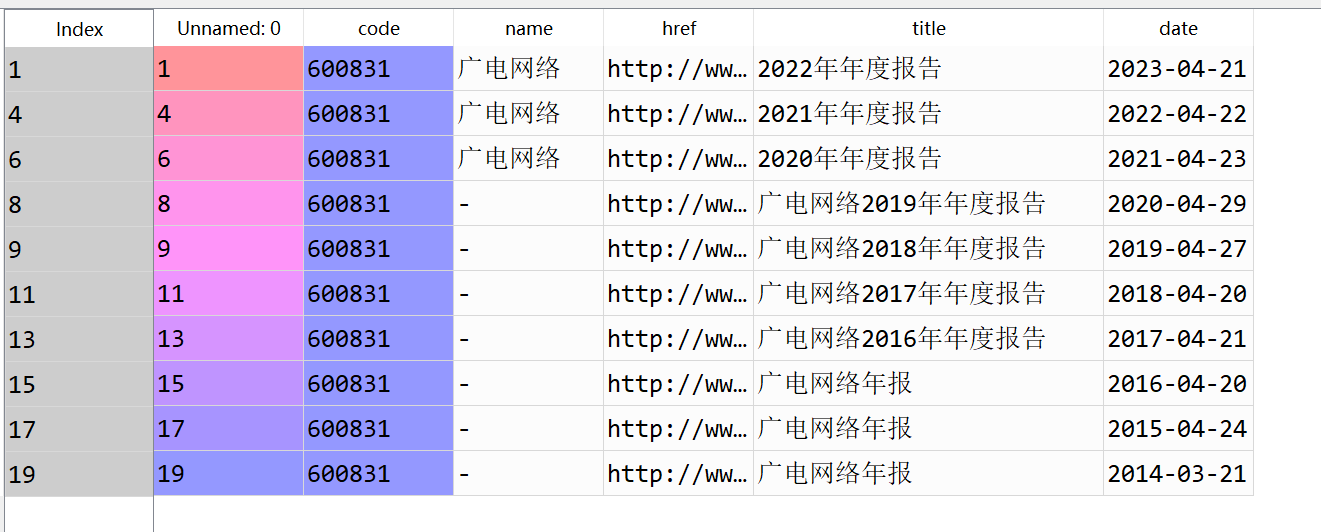Click the href cell in the 2023-04-21 row
This screenshot has height=532, width=1321.
click(x=679, y=69)
